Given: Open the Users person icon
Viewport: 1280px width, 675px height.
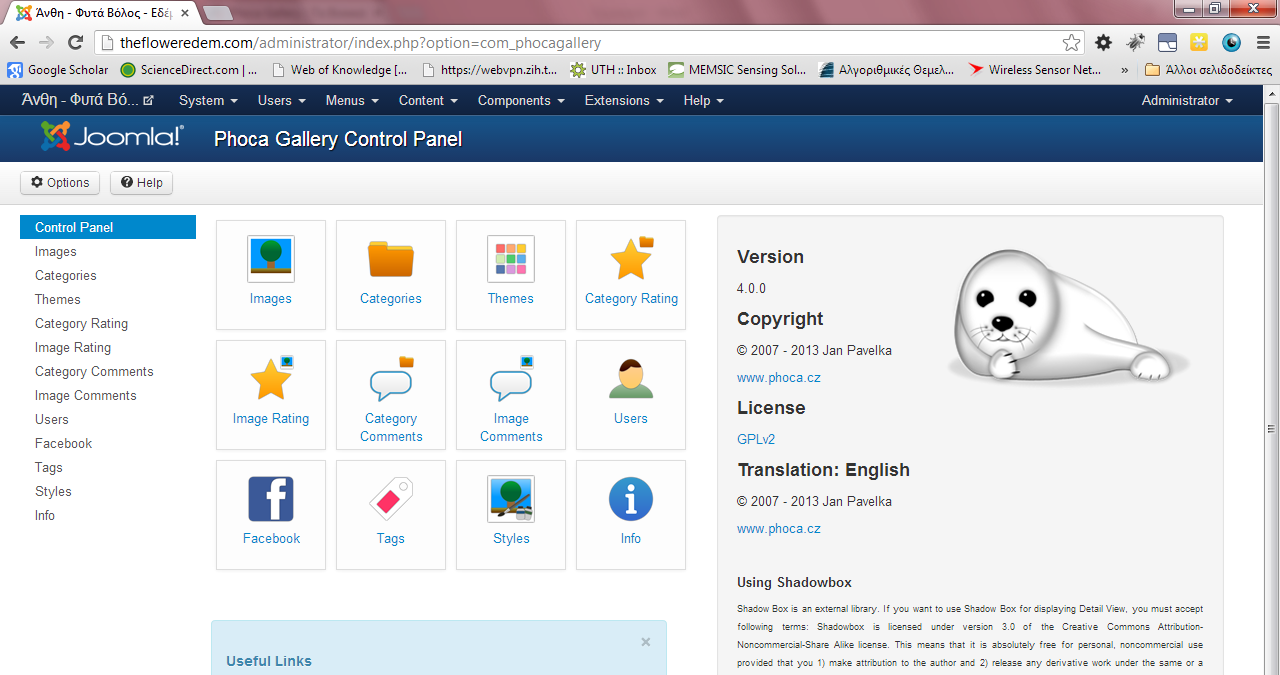Looking at the screenshot, I should 631,379.
